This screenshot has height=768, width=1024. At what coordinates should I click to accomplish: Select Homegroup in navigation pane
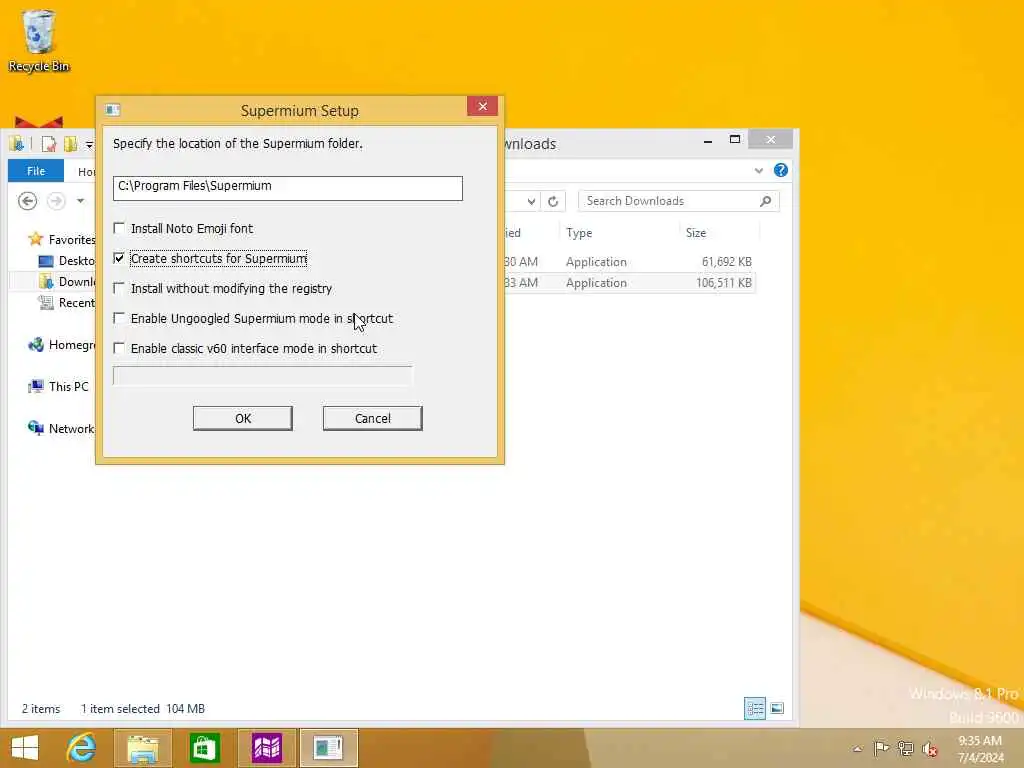61,345
